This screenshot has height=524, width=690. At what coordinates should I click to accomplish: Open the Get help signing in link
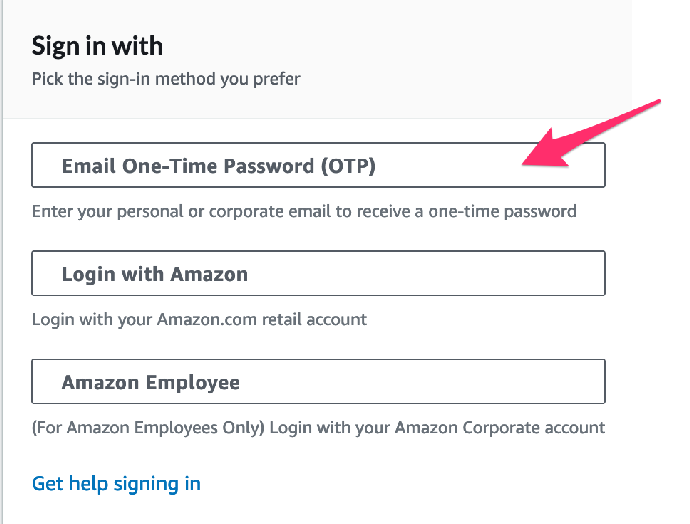[116, 484]
